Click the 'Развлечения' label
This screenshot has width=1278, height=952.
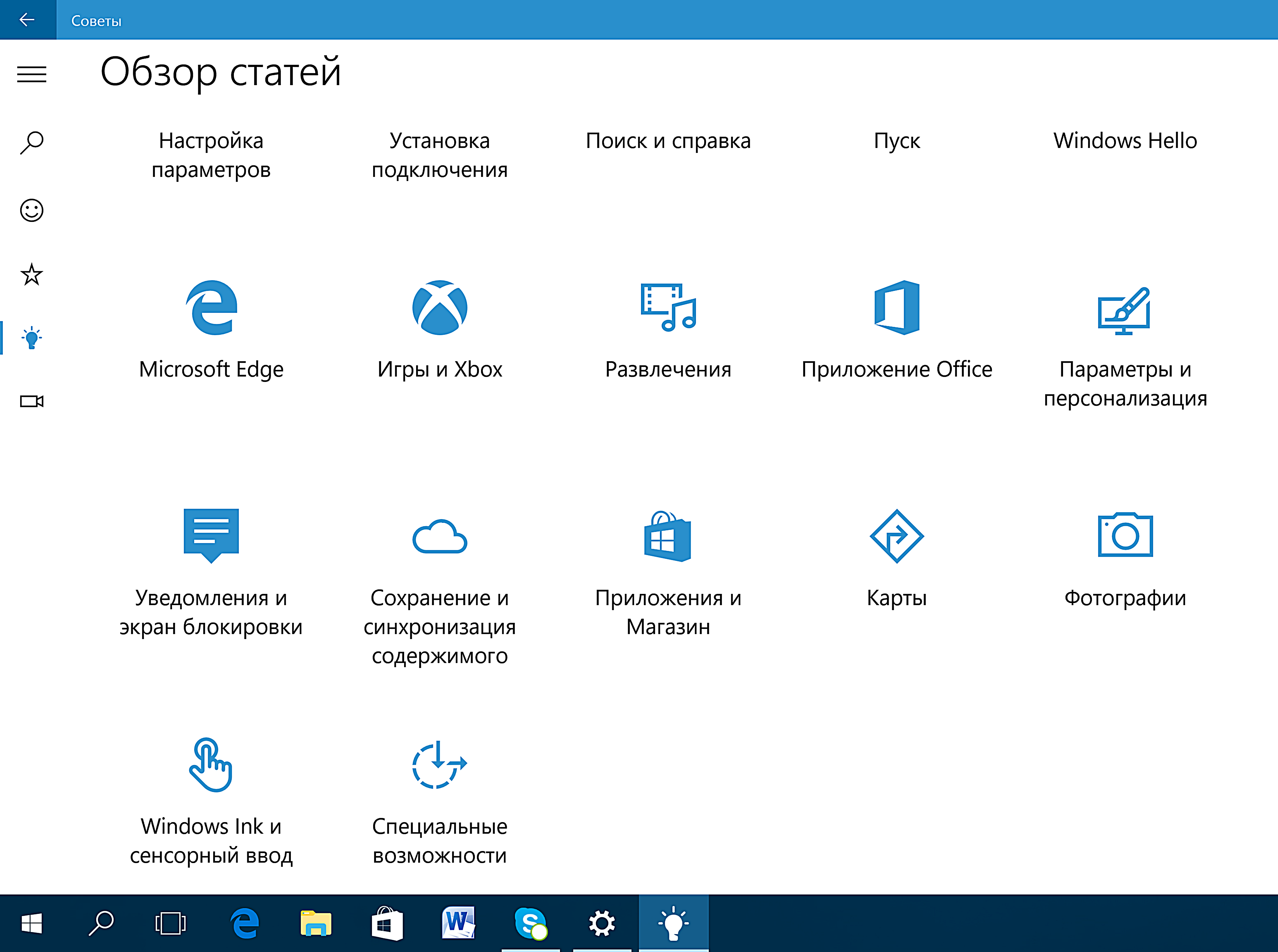[x=668, y=369]
